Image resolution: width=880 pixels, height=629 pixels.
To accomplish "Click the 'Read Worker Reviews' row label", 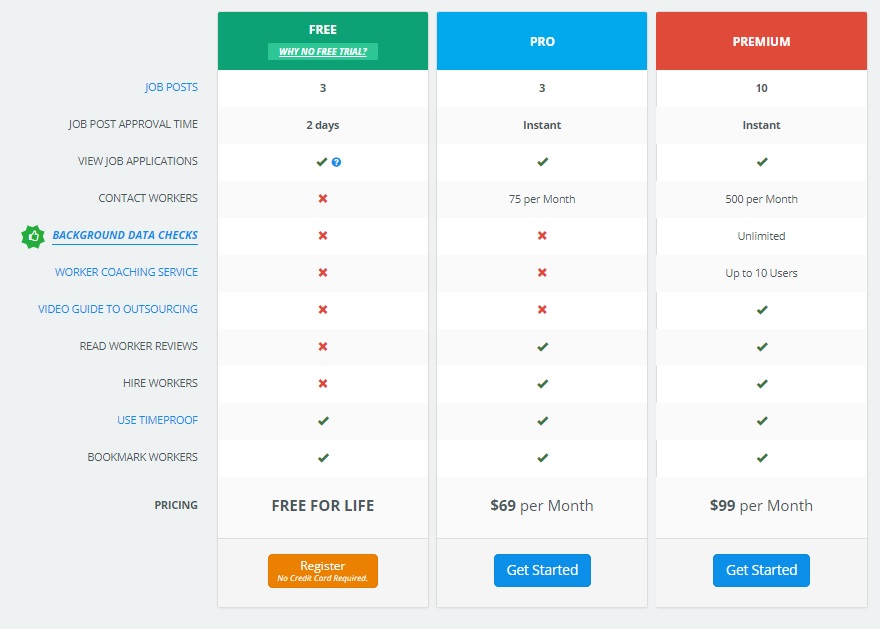I will pos(139,346).
